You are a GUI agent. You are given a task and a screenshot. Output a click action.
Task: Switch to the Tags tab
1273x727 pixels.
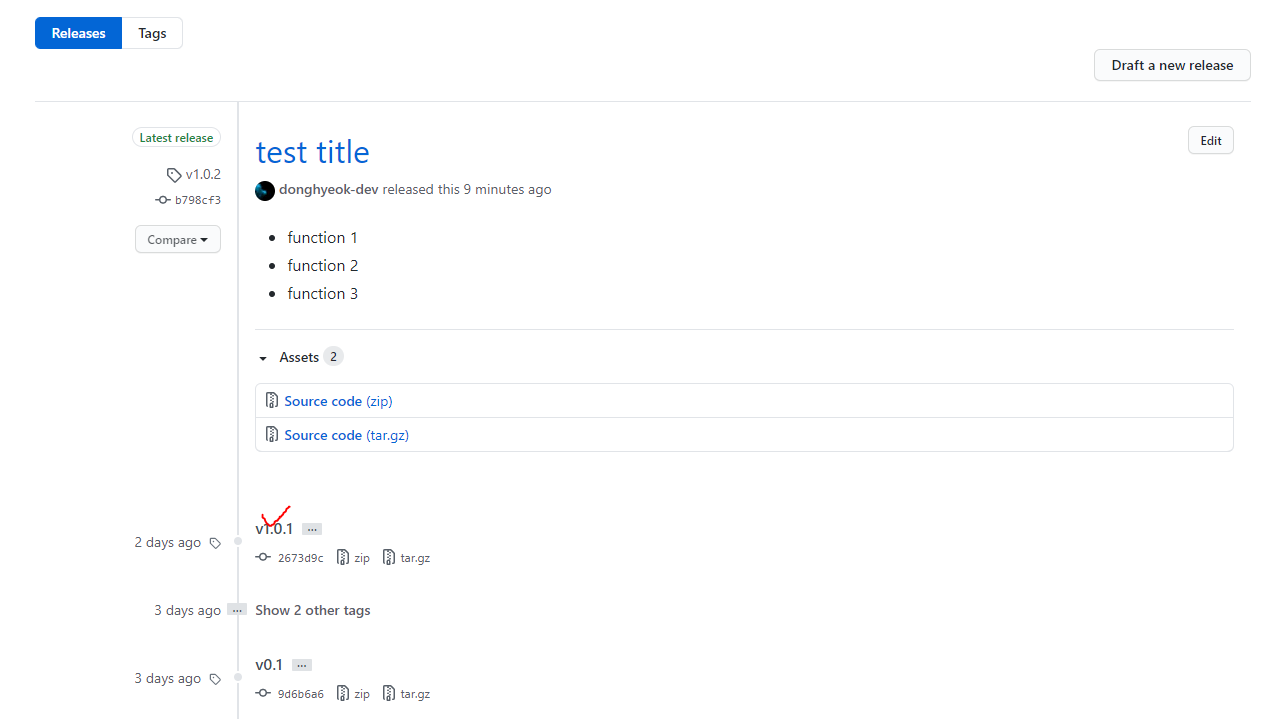pyautogui.click(x=152, y=33)
